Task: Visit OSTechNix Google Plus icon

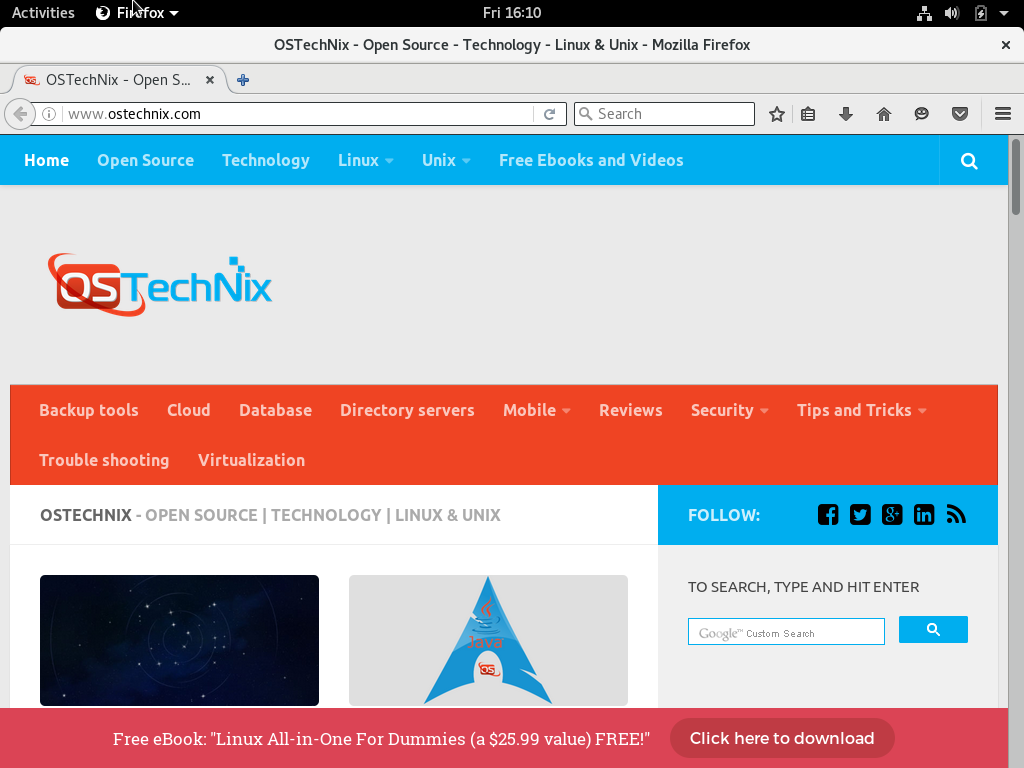Action: coord(892,515)
